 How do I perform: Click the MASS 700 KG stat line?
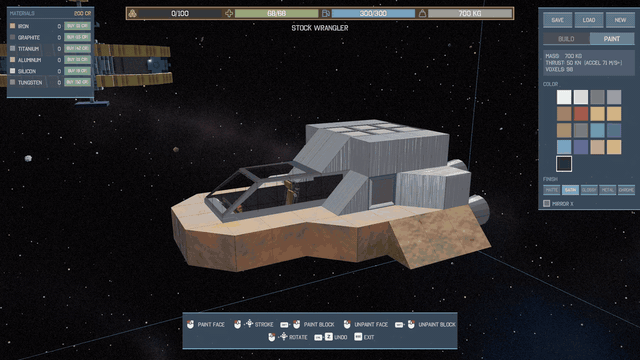[564, 56]
